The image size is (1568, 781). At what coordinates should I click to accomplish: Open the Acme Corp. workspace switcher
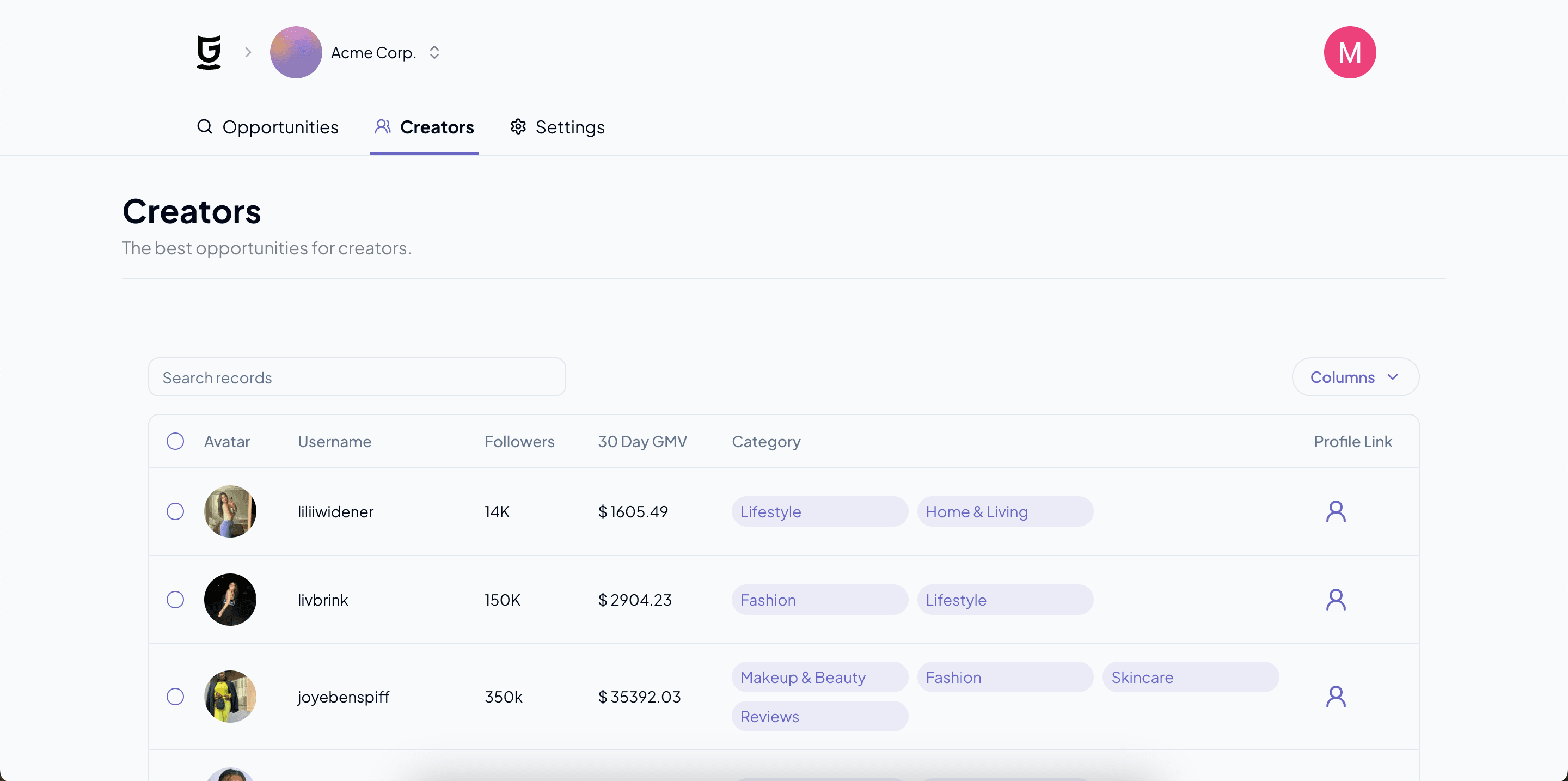(x=434, y=52)
